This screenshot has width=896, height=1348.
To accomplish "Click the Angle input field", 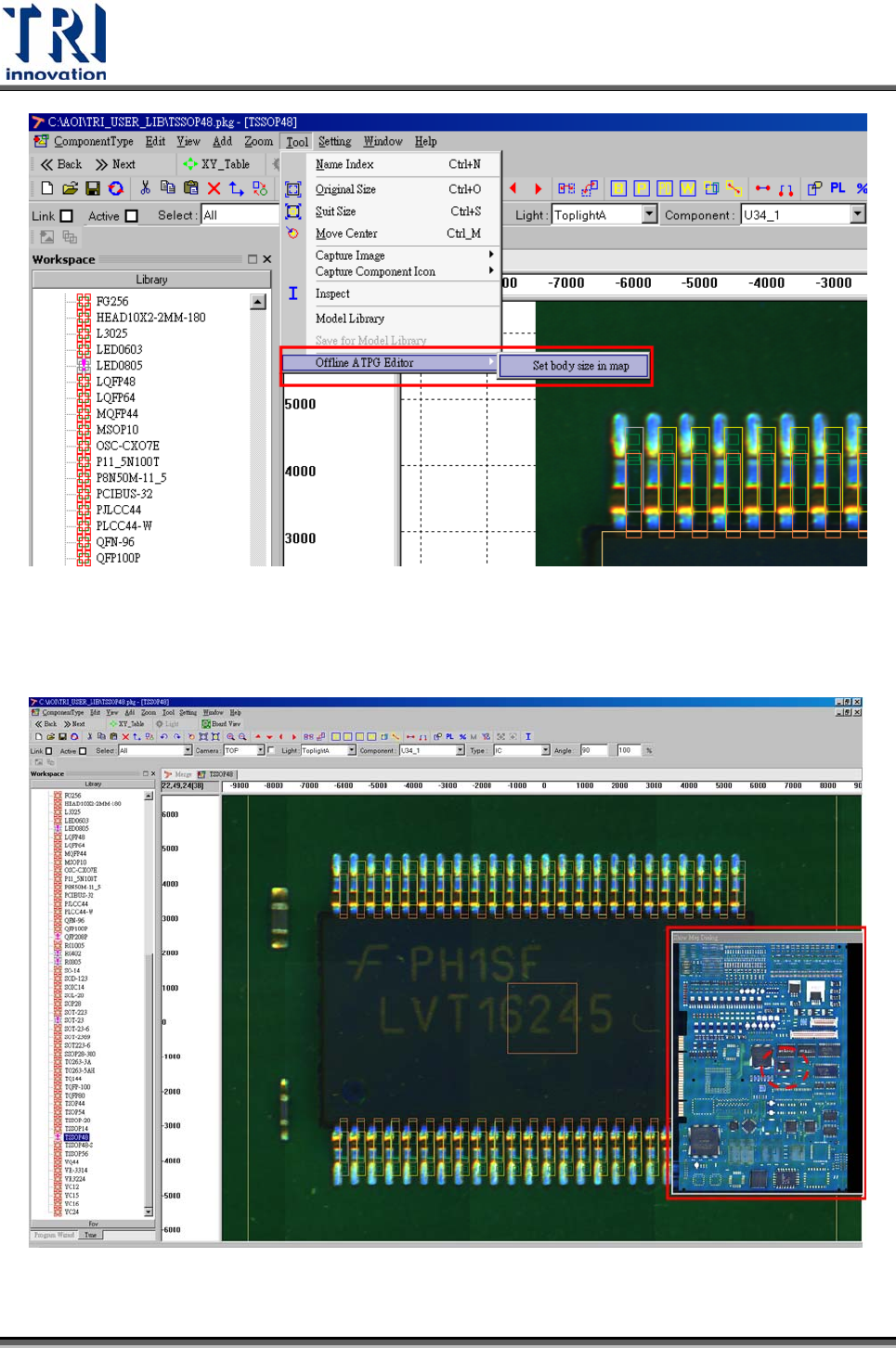I will point(592,751).
